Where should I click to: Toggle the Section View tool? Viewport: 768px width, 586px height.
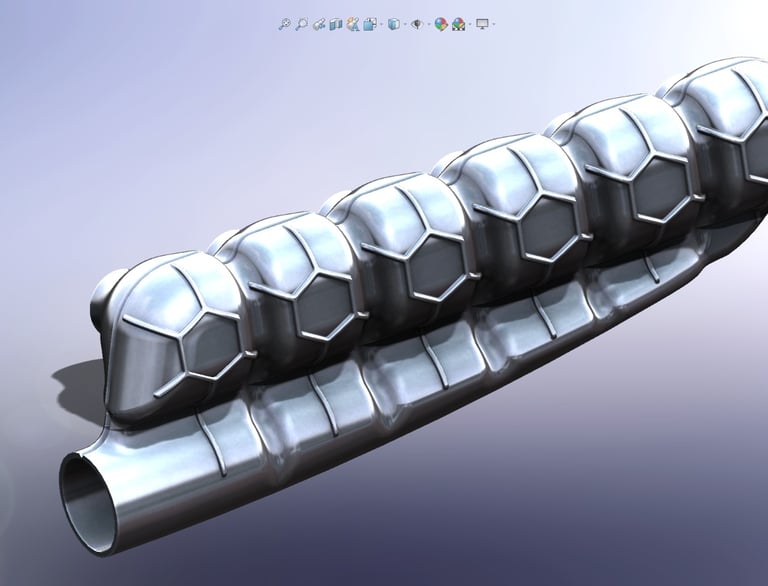[x=336, y=24]
